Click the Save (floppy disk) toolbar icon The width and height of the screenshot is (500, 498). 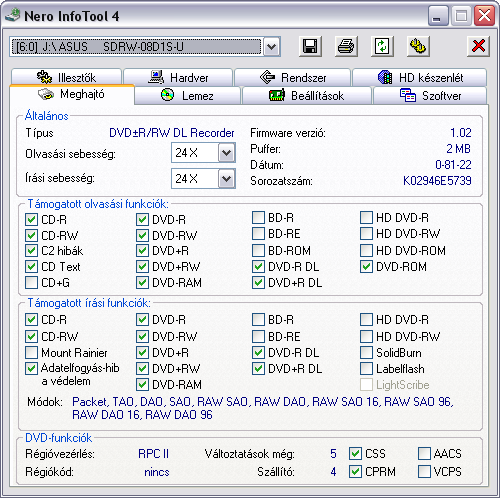coord(310,46)
